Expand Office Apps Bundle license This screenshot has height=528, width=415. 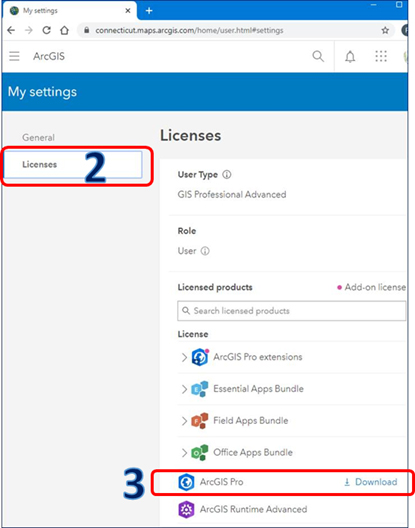[x=184, y=453]
